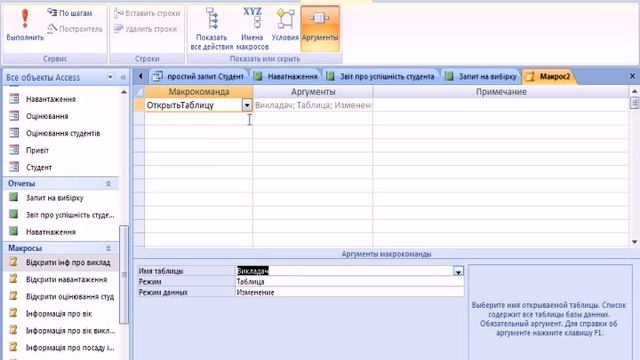The image size is (640, 360).
Task: Toggle Условия column
Action: (285, 25)
